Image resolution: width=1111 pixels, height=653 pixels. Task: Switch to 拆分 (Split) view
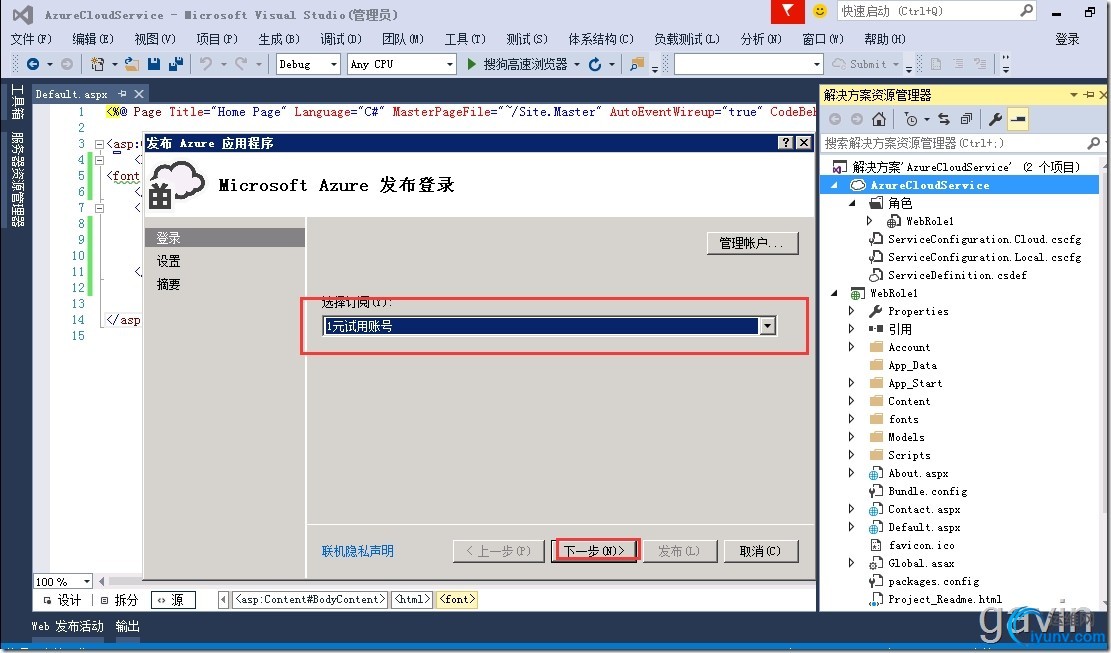coord(119,600)
